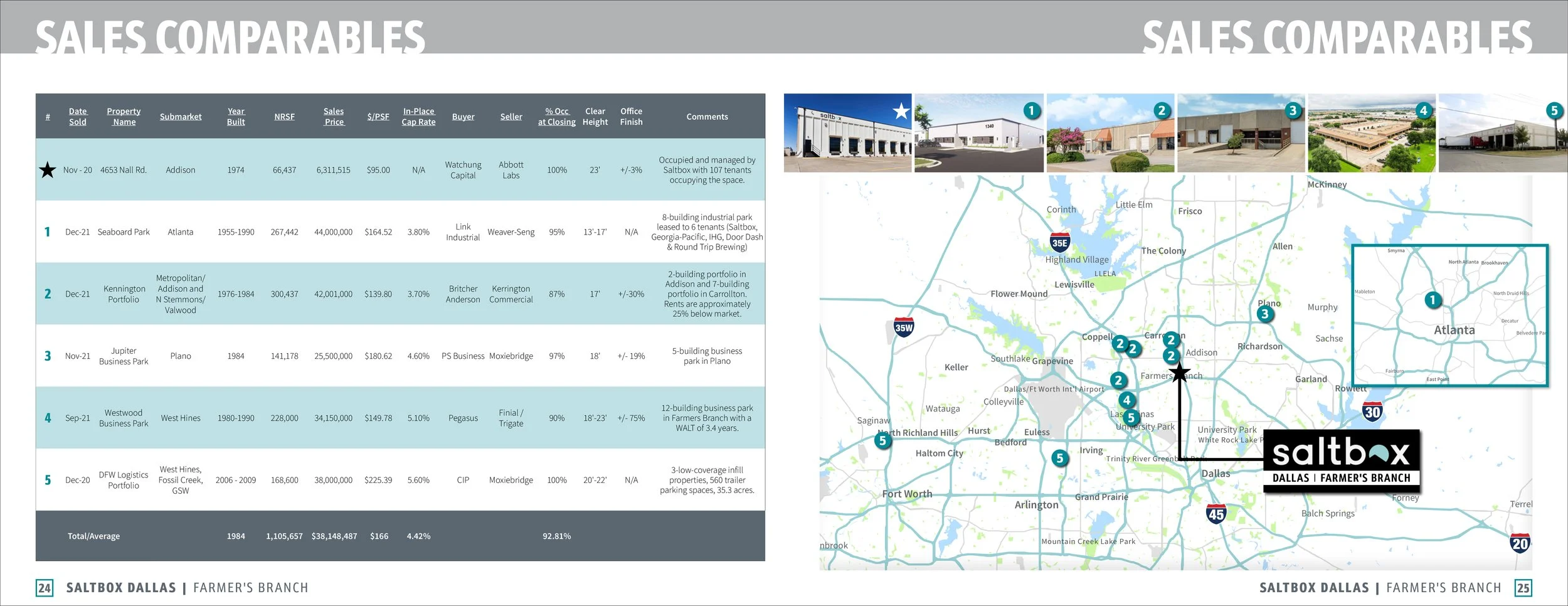Click the Westwood Business Park cell
The width and height of the screenshot is (1568, 606).
tap(124, 418)
